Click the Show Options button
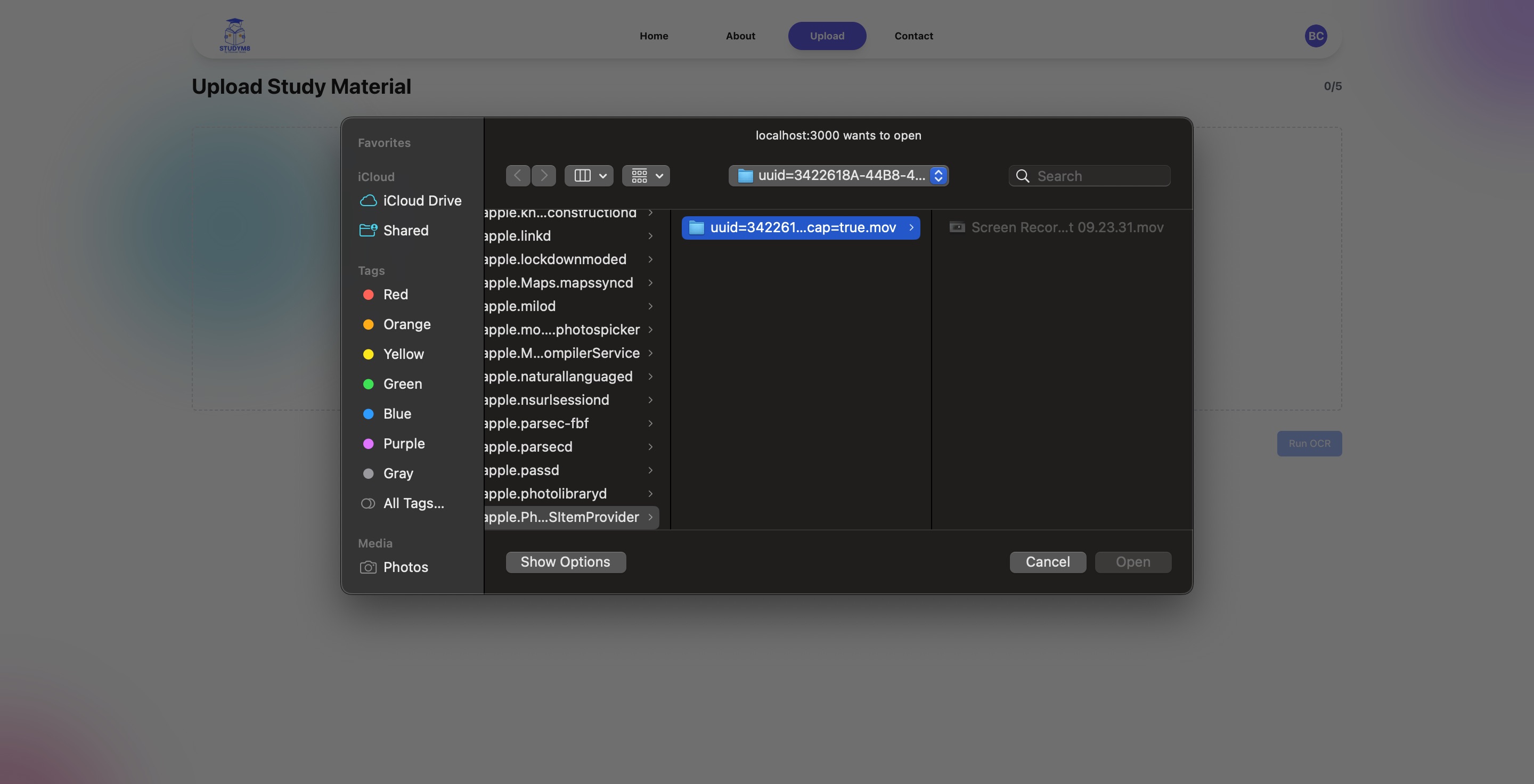 click(566, 562)
